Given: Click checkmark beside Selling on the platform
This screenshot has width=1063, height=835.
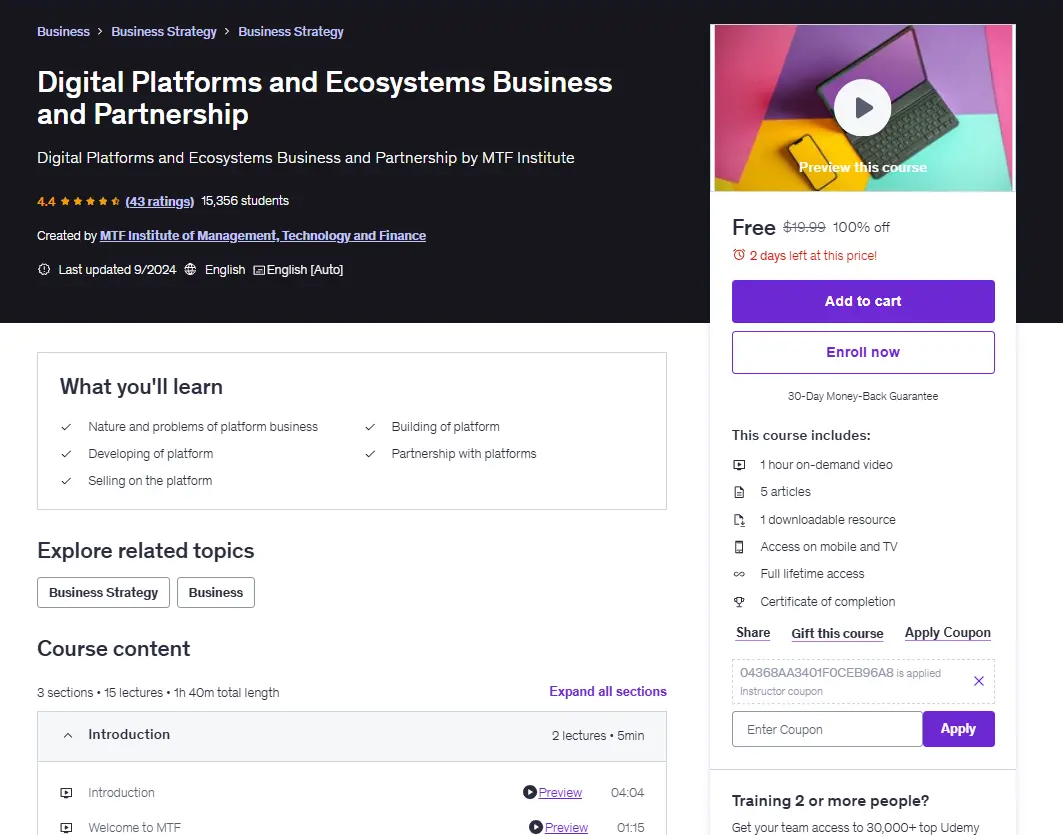Looking at the screenshot, I should click(x=66, y=481).
